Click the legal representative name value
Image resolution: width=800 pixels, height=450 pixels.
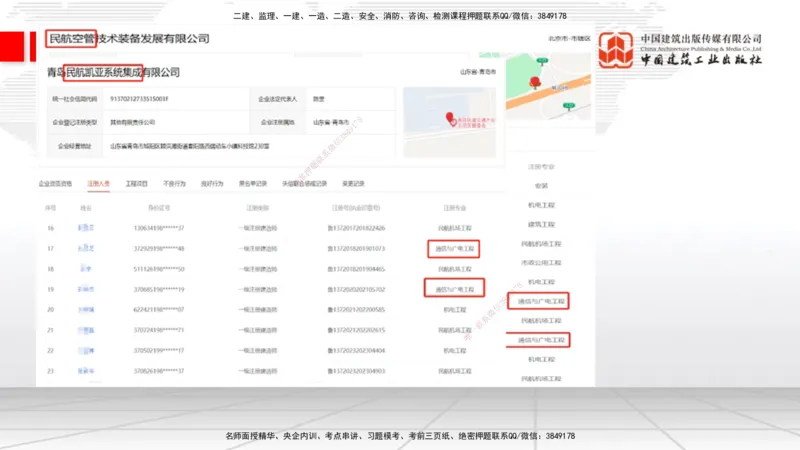pos(318,99)
